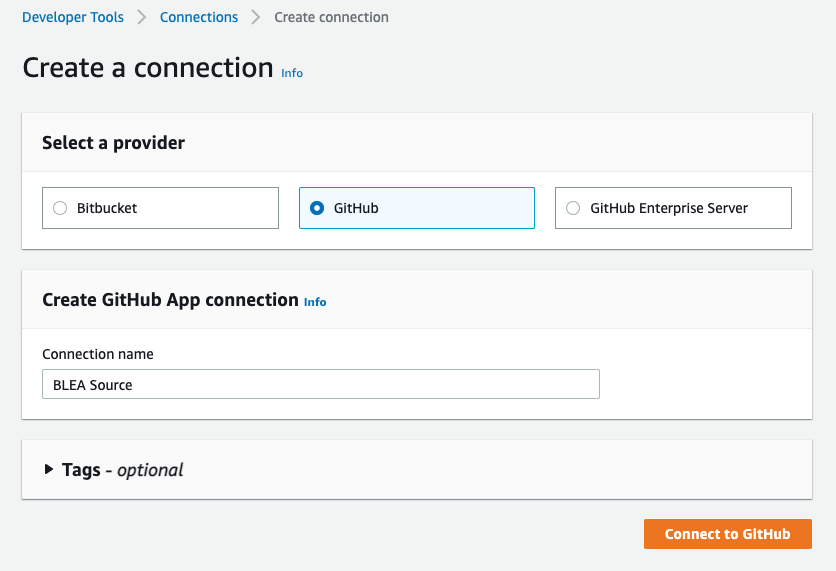Open Info link beside Create GitHub App connection
The height and width of the screenshot is (571, 836).
[x=315, y=302]
